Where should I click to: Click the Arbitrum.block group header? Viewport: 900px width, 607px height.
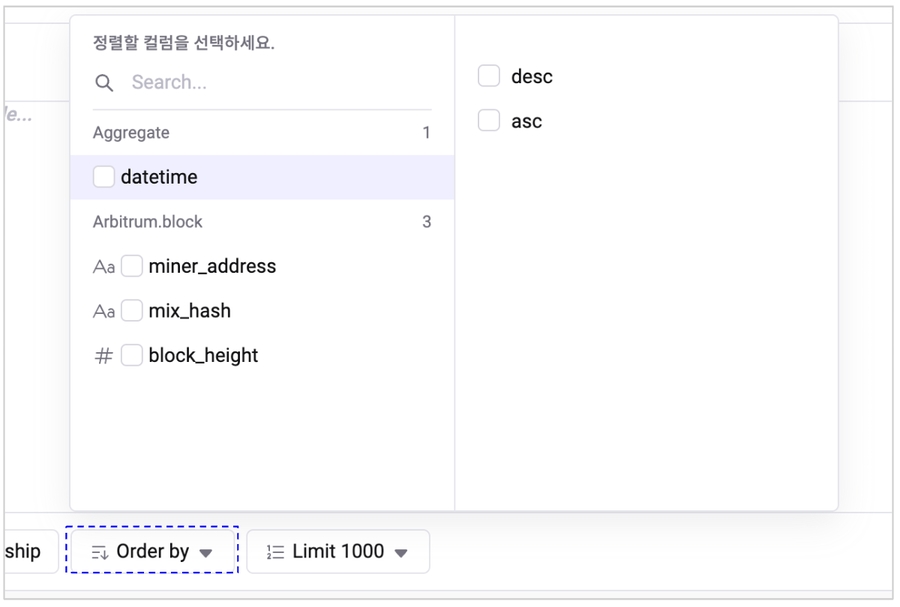(147, 222)
